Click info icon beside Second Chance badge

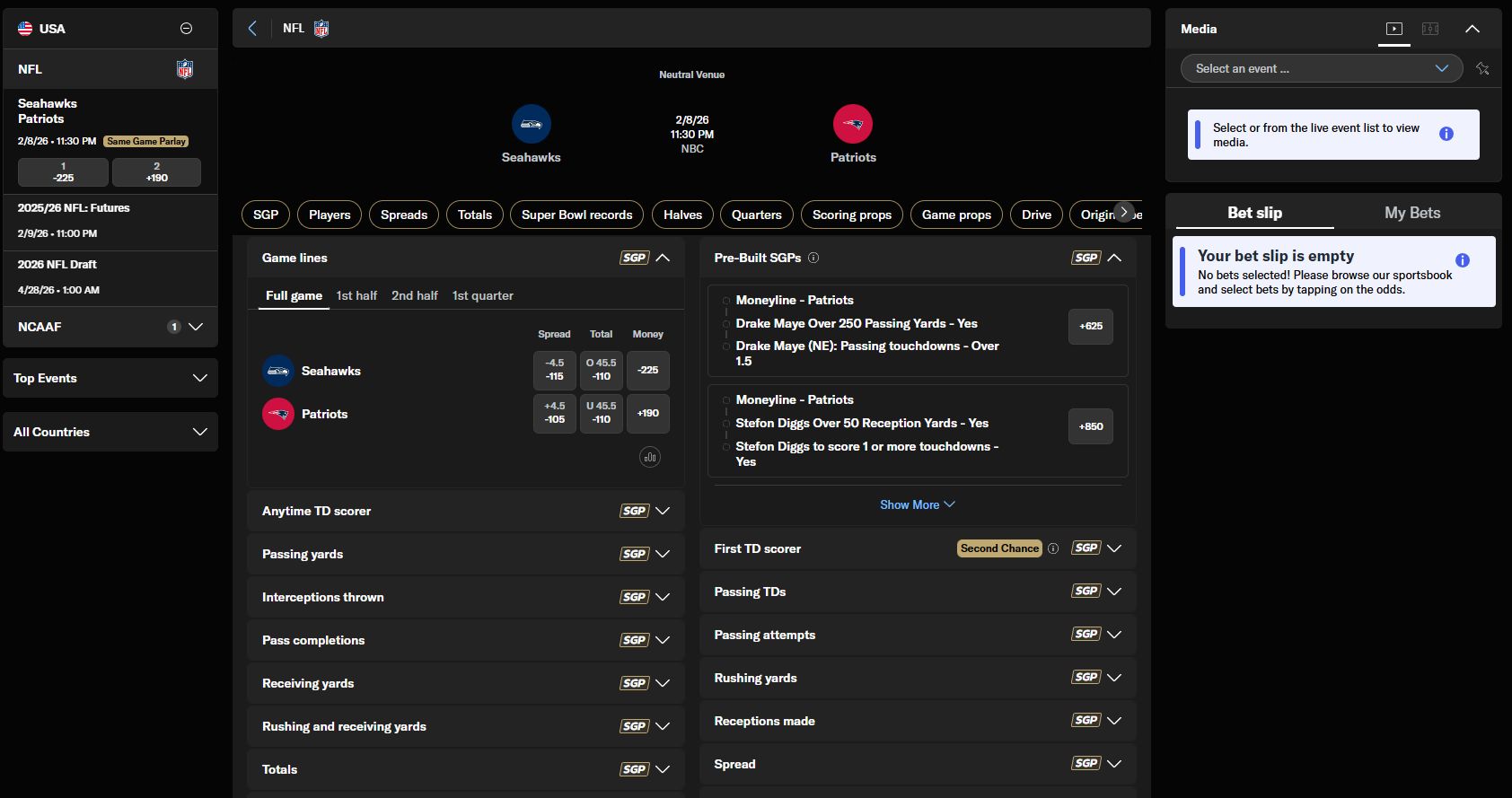pos(1053,548)
